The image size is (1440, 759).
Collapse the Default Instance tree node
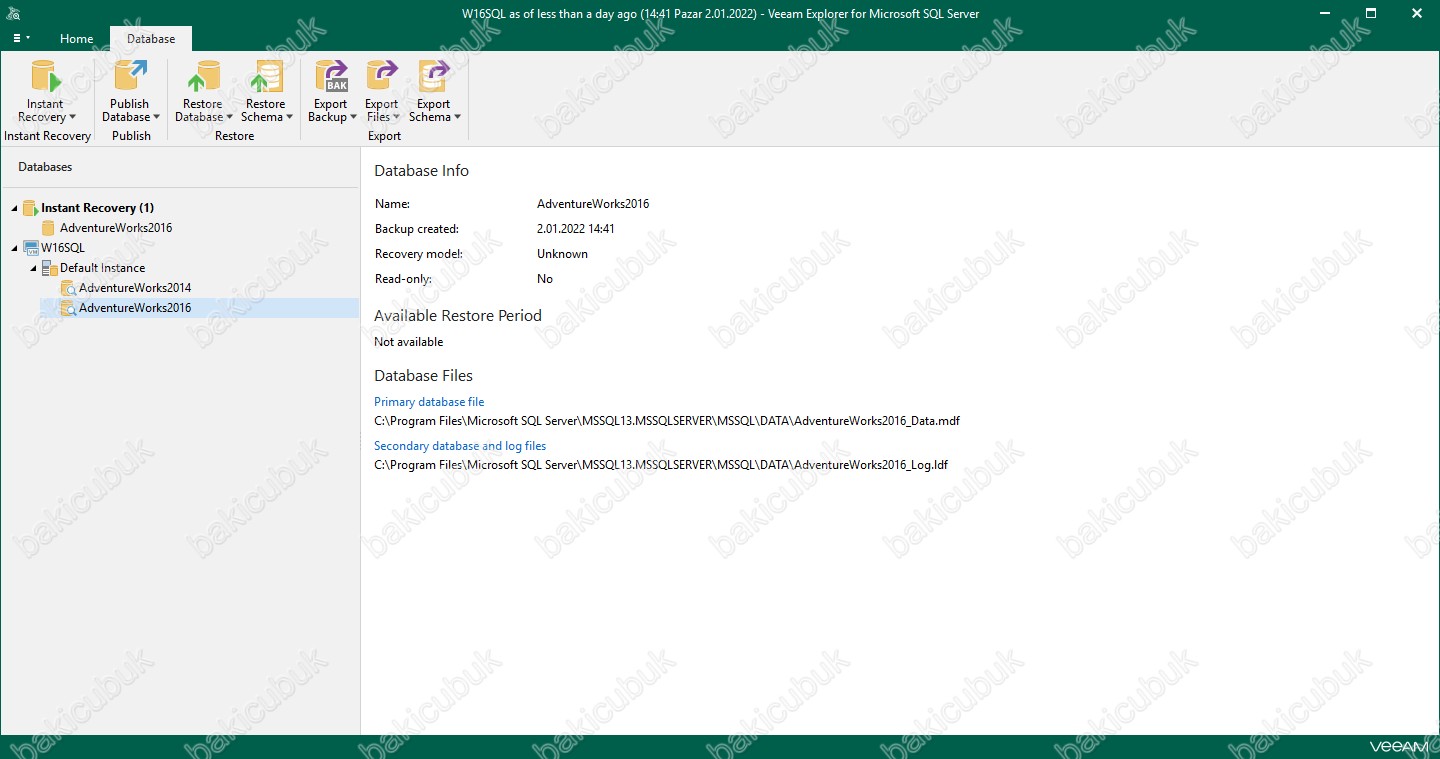[33, 268]
